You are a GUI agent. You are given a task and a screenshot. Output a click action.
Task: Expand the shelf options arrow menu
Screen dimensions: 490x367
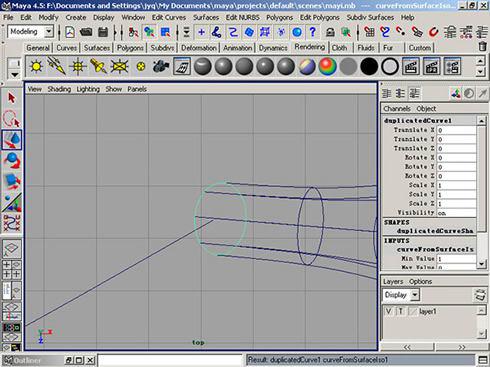[14, 75]
